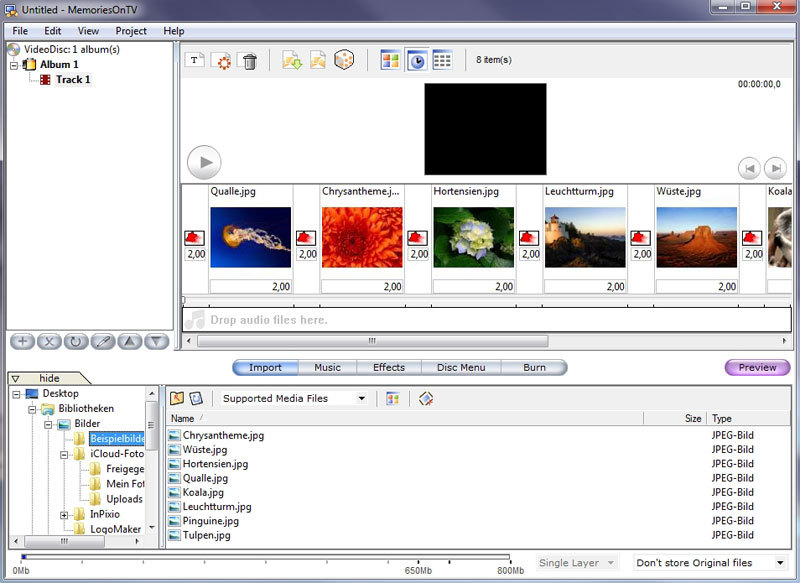Open the Supported Media Files dropdown
This screenshot has height=583, width=800.
click(294, 398)
